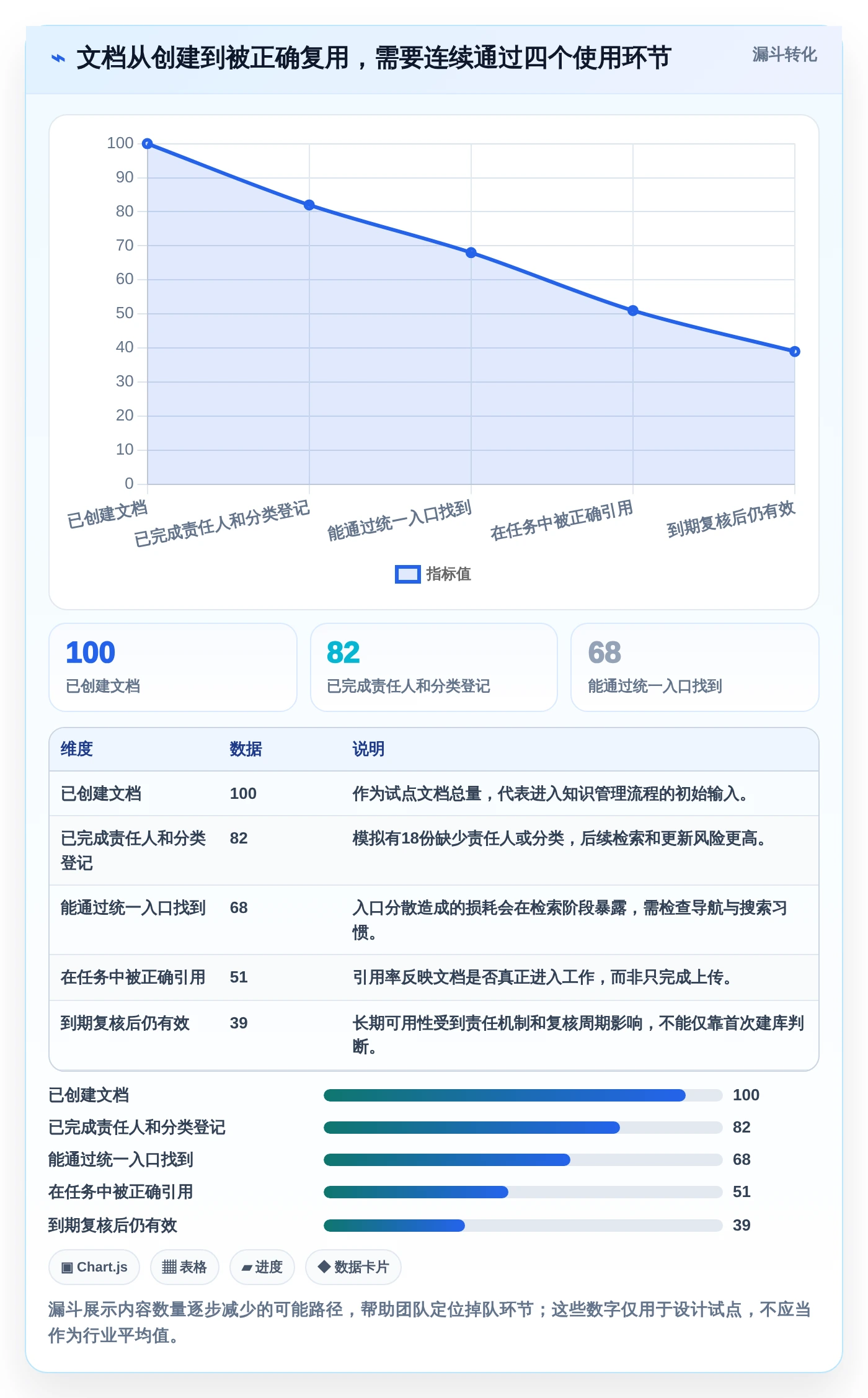Click the 指标值 legend label
This screenshot has height=1398, width=868.
pyautogui.click(x=448, y=574)
